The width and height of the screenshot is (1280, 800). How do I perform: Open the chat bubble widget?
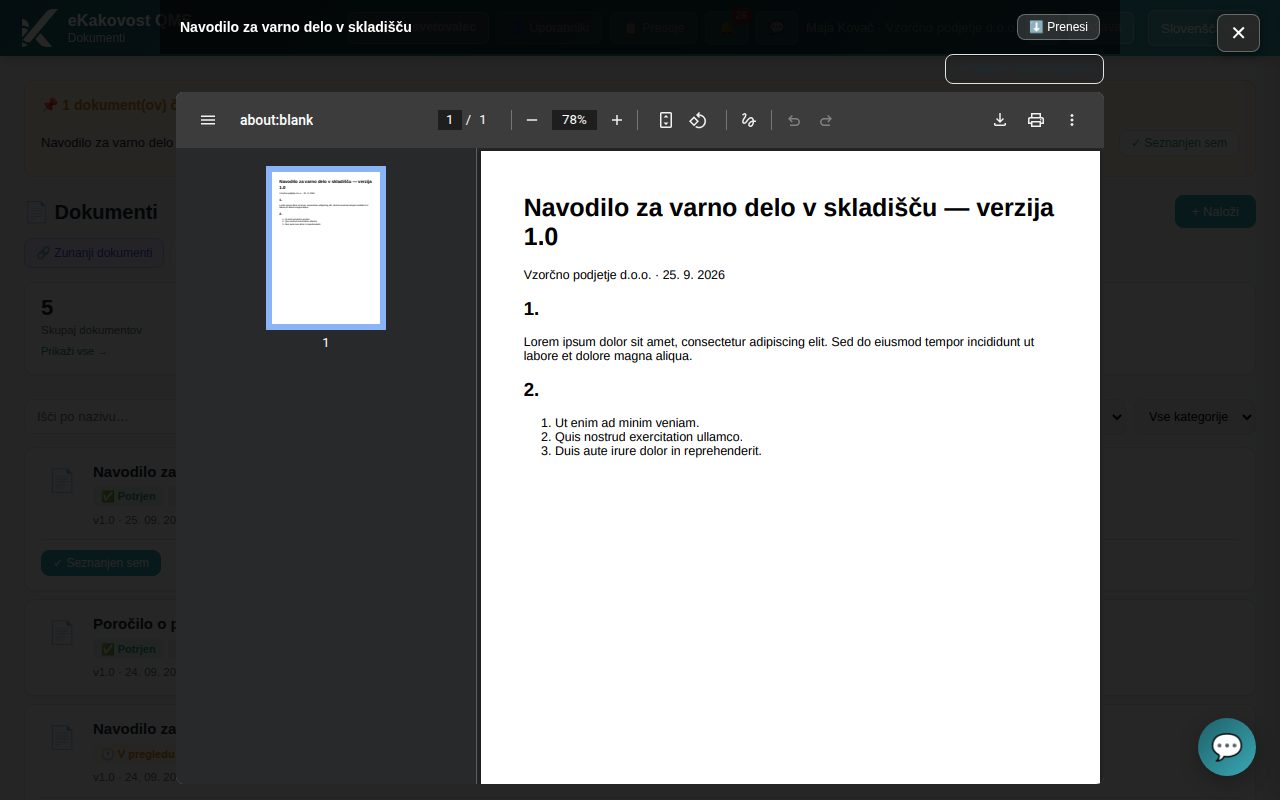pos(1227,747)
